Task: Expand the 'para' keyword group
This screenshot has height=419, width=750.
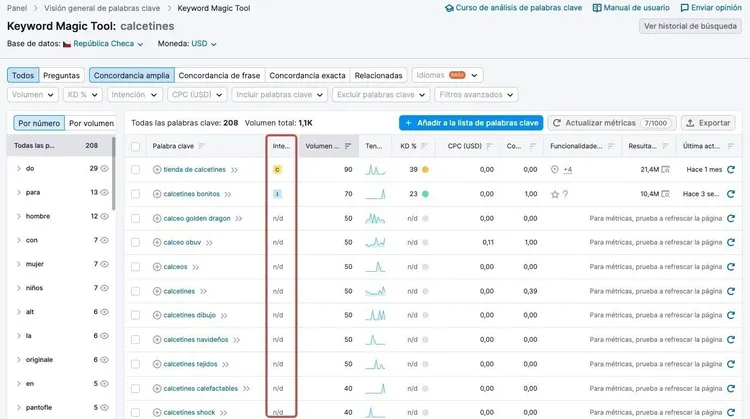Action: [19, 192]
